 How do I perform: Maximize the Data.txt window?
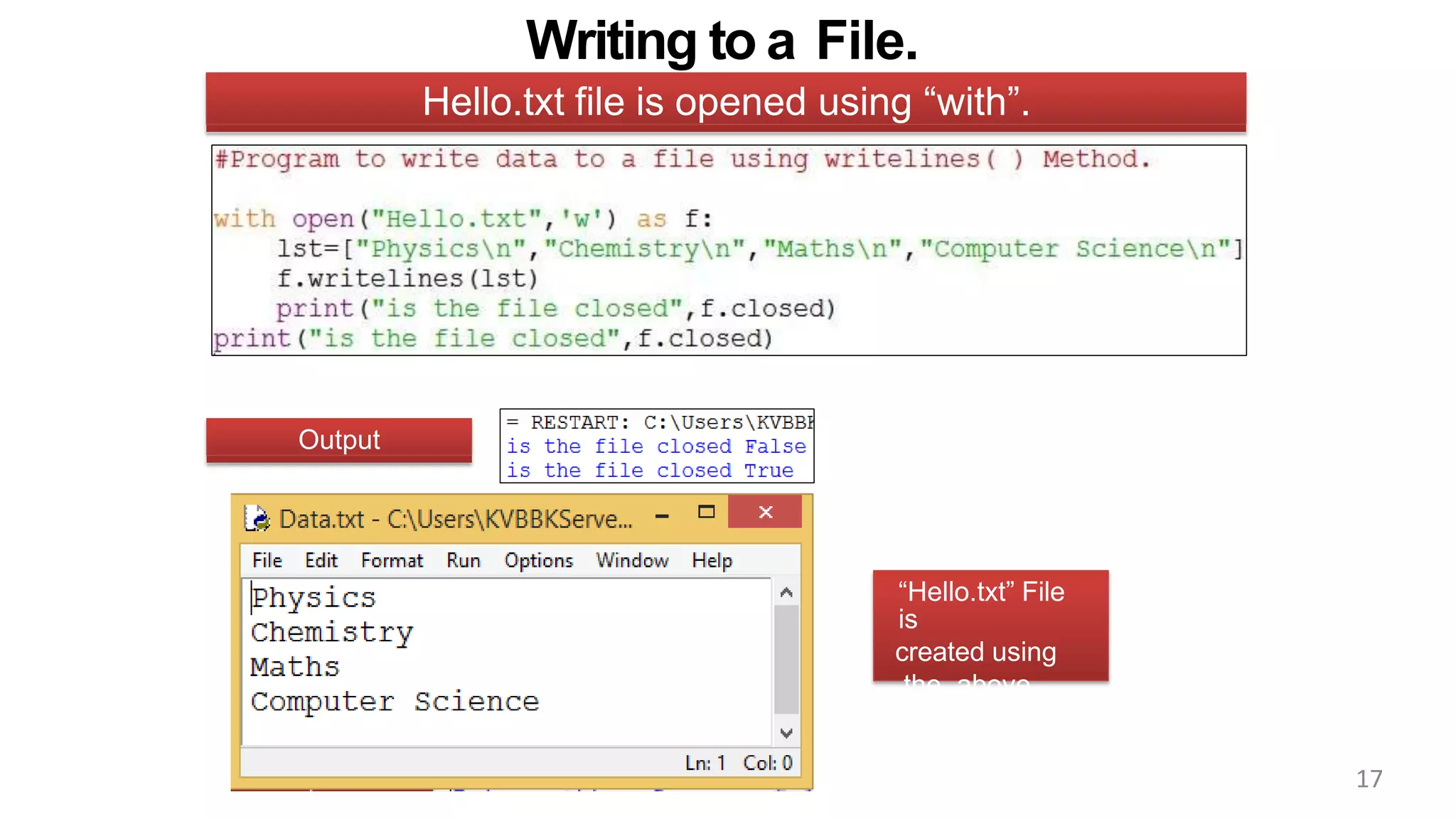coord(706,512)
